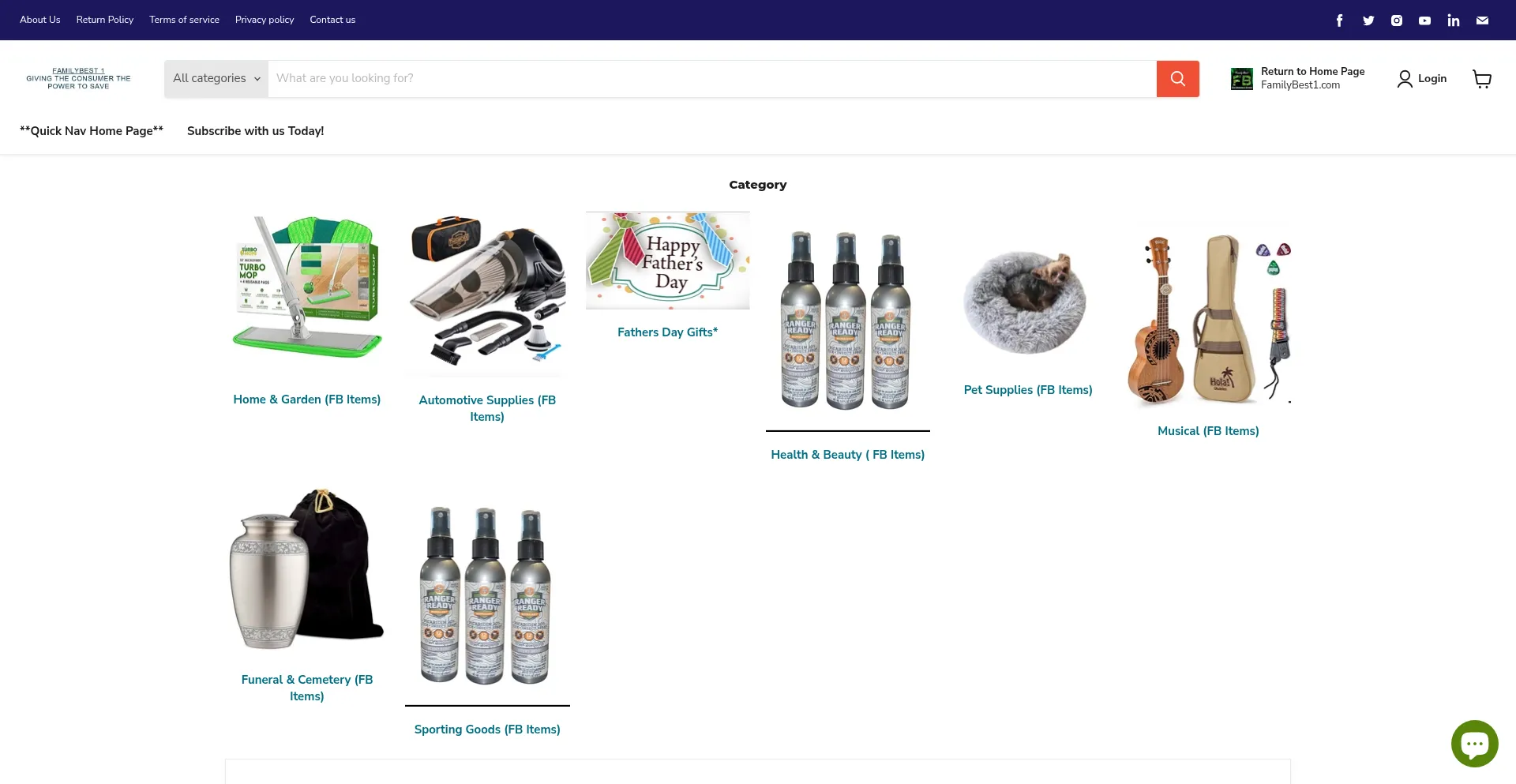
Task: Open the Fathers Day Gifts thumbnail
Action: 668,261
